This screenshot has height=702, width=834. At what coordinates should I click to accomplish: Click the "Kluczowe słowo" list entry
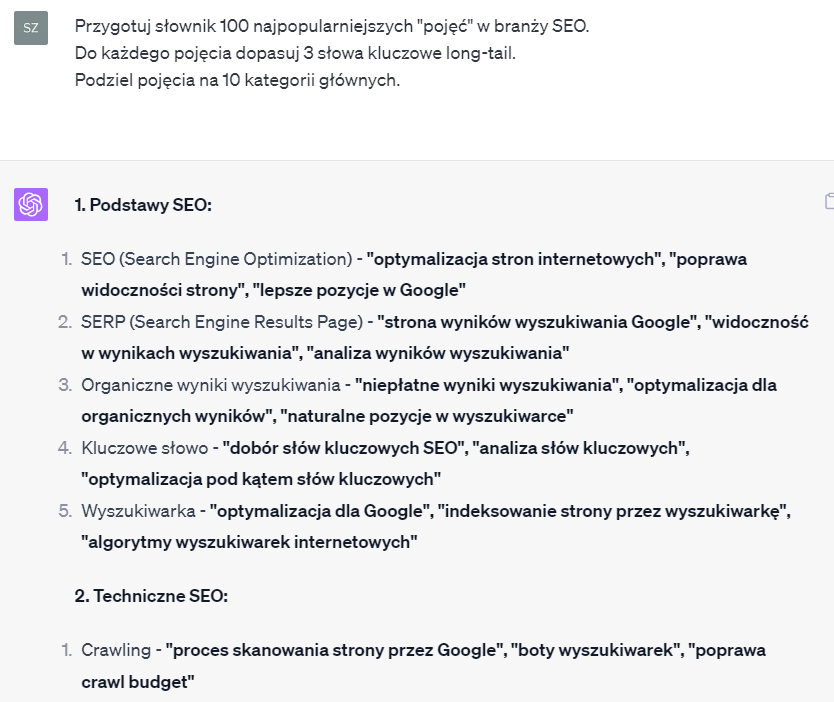pos(144,448)
